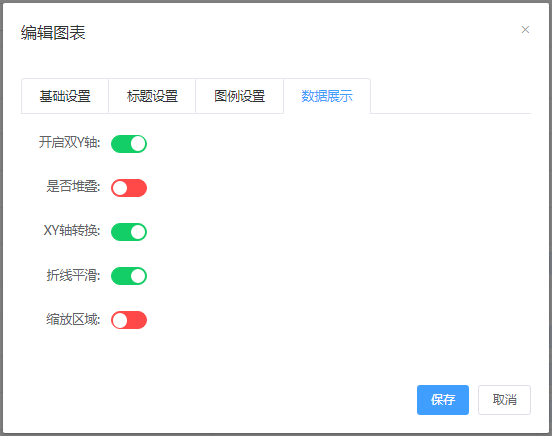Switch to the 基础设置 tab
The width and height of the screenshot is (552, 436).
(x=65, y=96)
